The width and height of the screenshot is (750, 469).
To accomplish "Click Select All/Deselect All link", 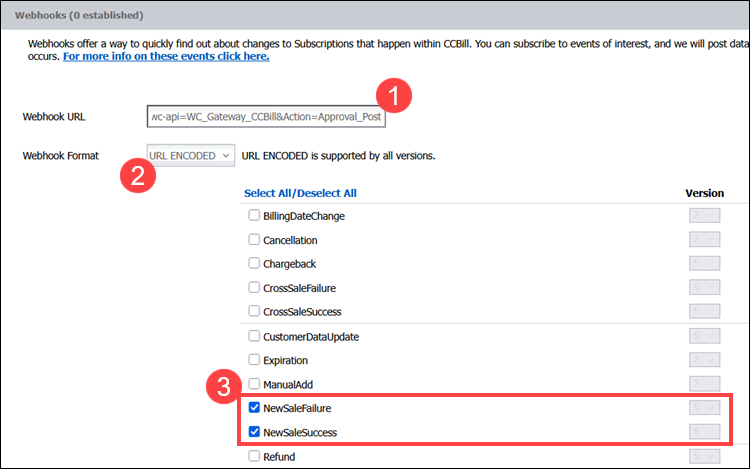I will point(300,193).
